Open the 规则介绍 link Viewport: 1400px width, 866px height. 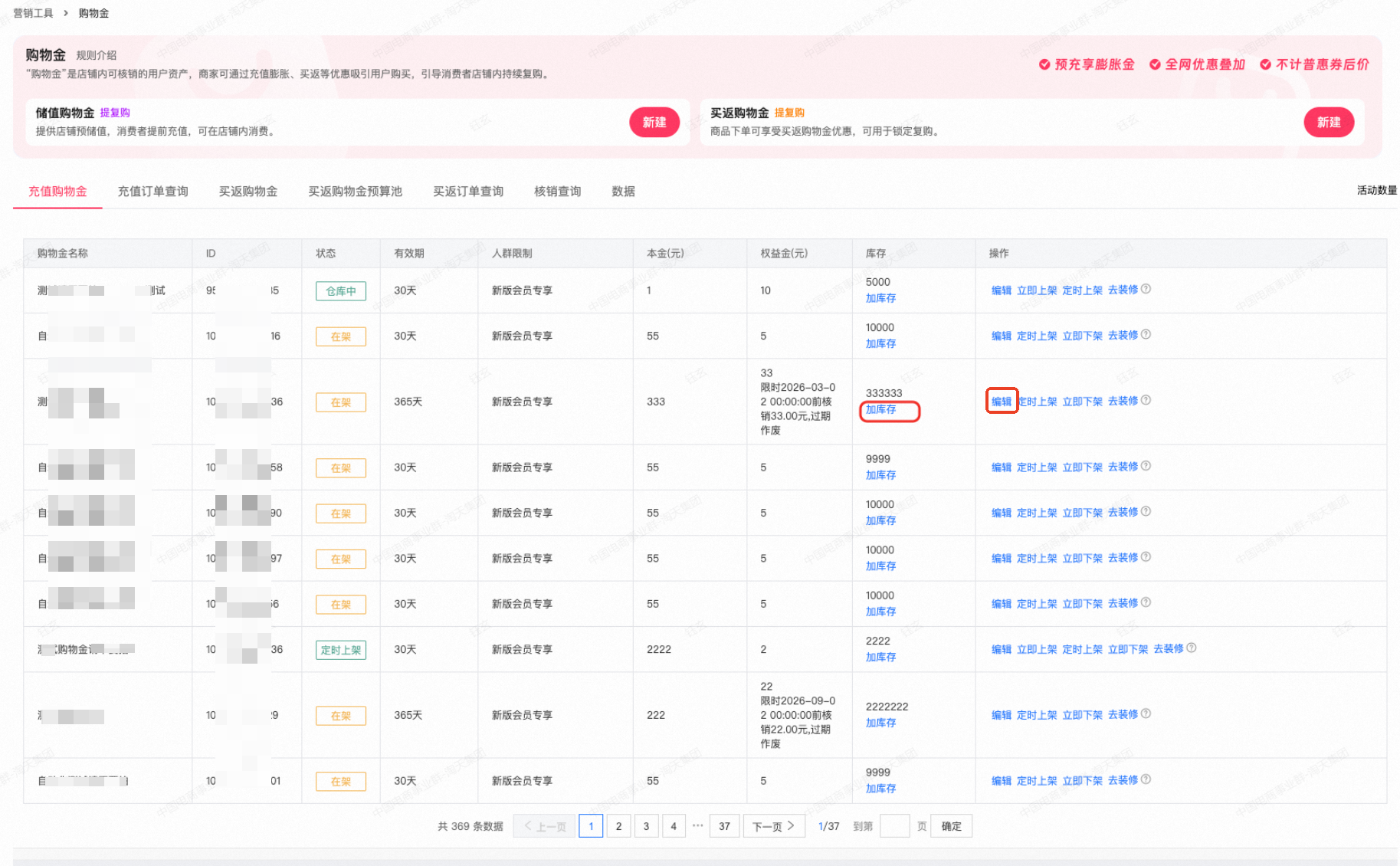point(97,55)
